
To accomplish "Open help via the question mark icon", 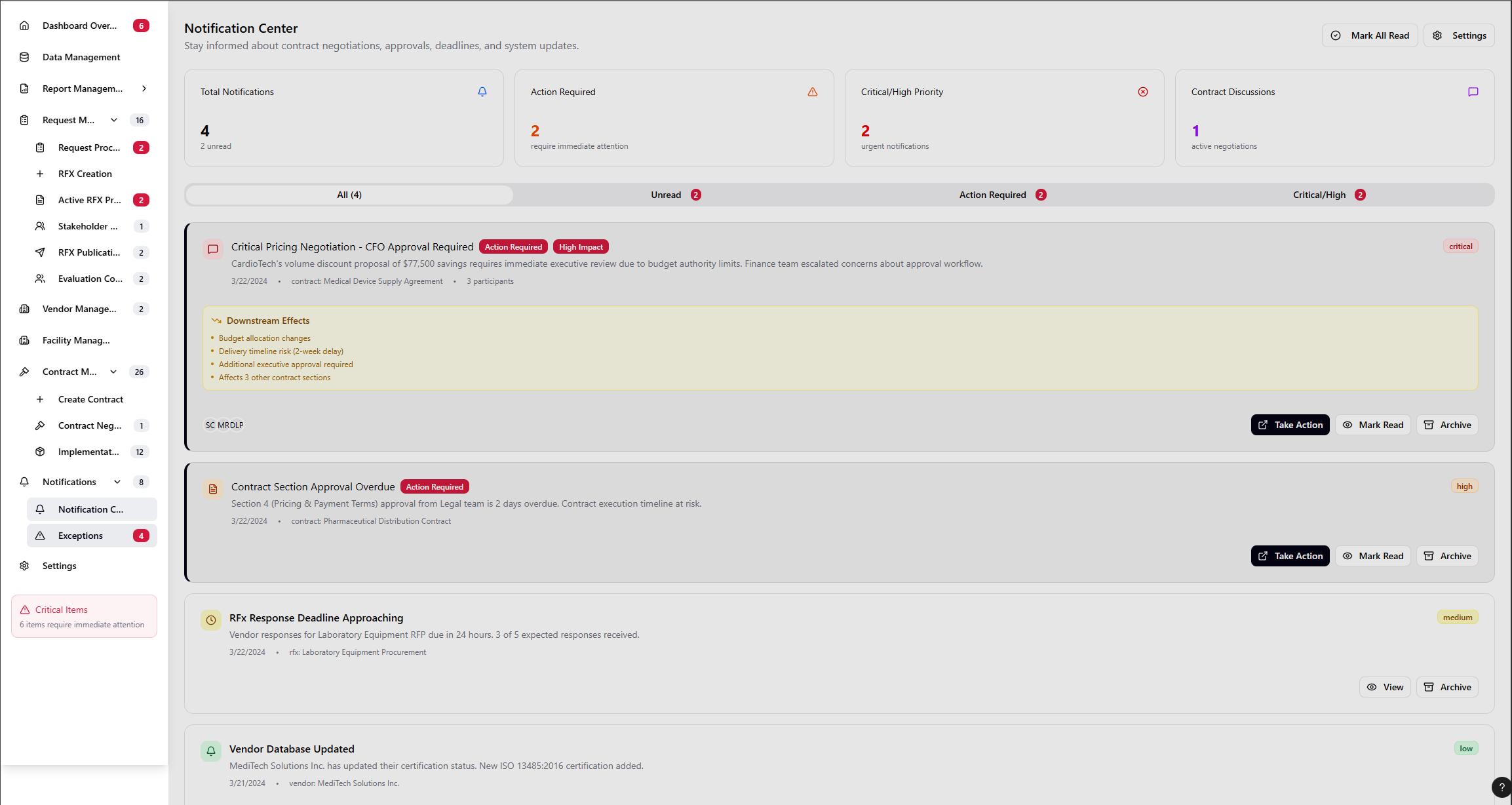I will (x=1502, y=787).
